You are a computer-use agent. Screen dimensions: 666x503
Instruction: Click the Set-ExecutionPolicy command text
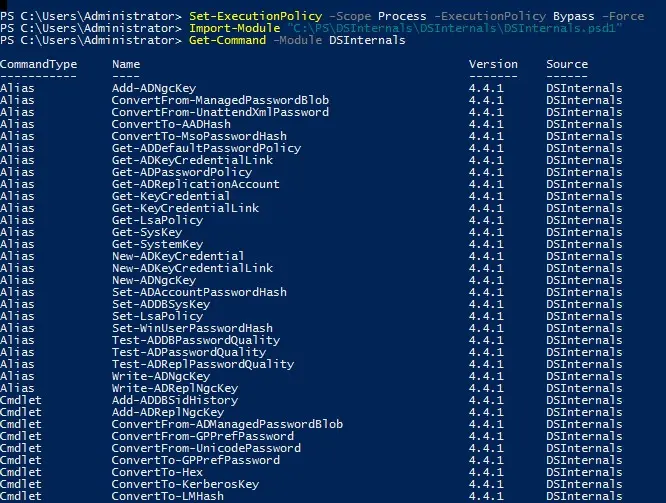tap(255, 16)
